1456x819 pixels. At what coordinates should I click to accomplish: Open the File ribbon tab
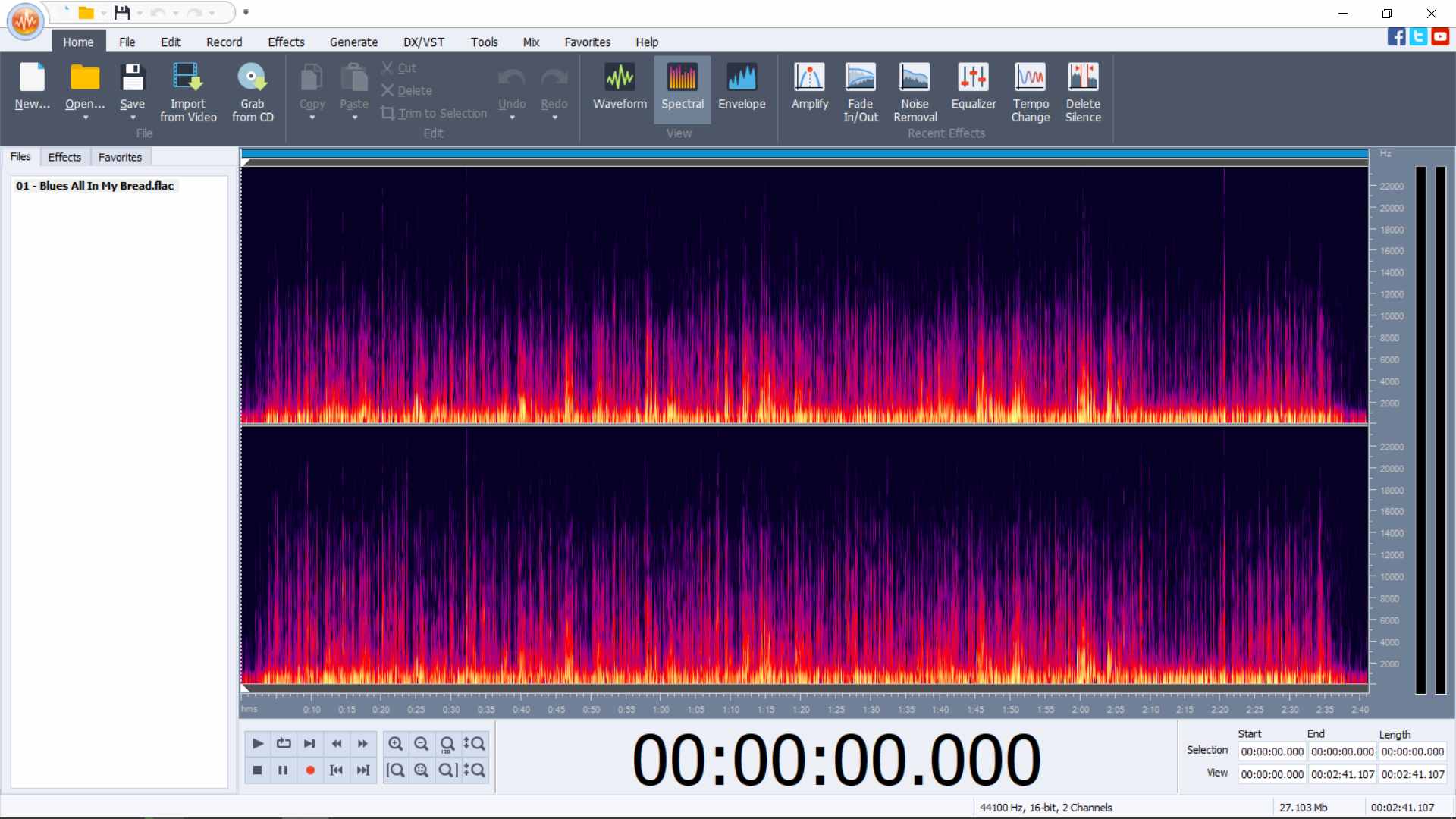pos(127,42)
